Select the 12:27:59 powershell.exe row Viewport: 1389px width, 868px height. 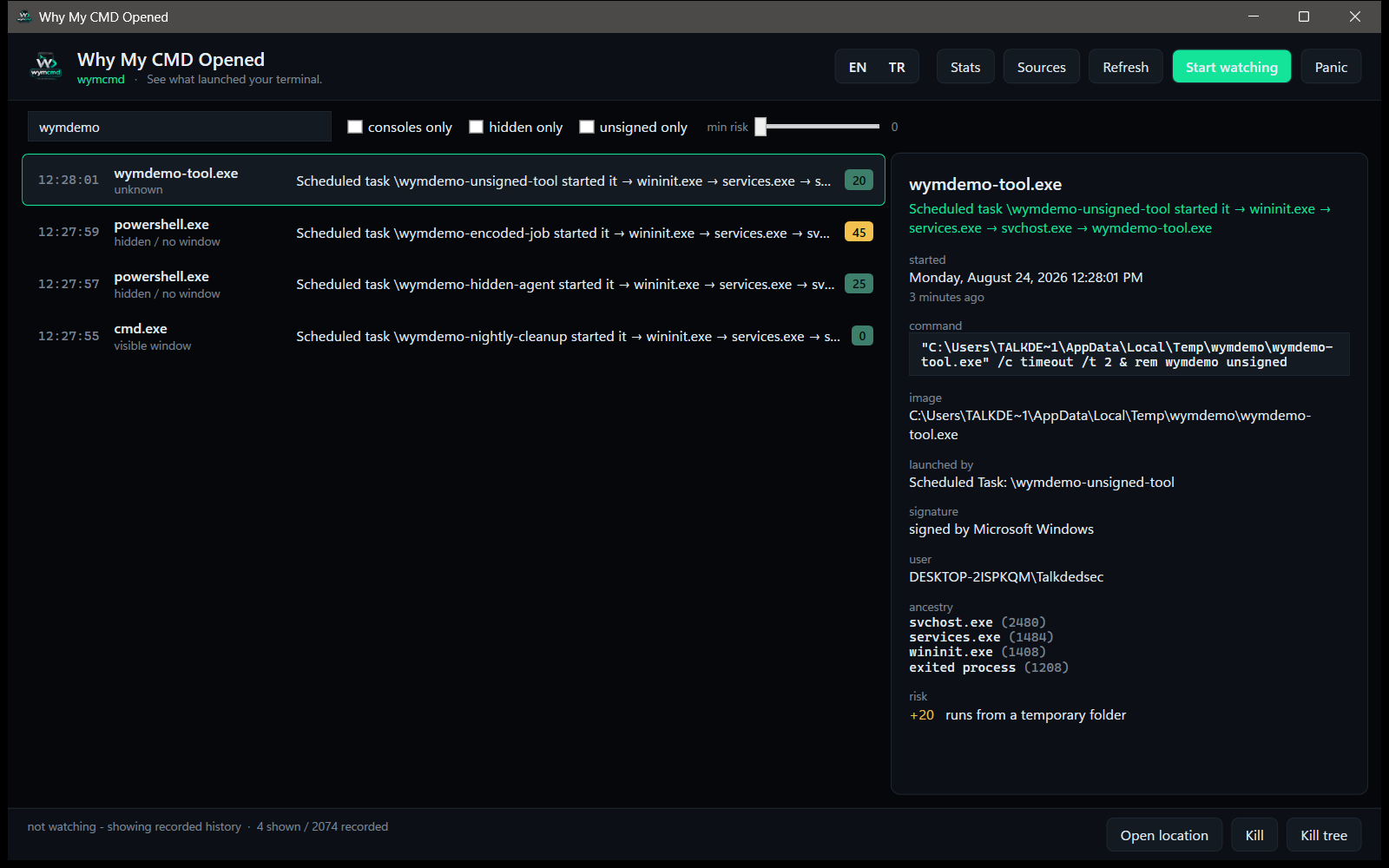point(453,232)
